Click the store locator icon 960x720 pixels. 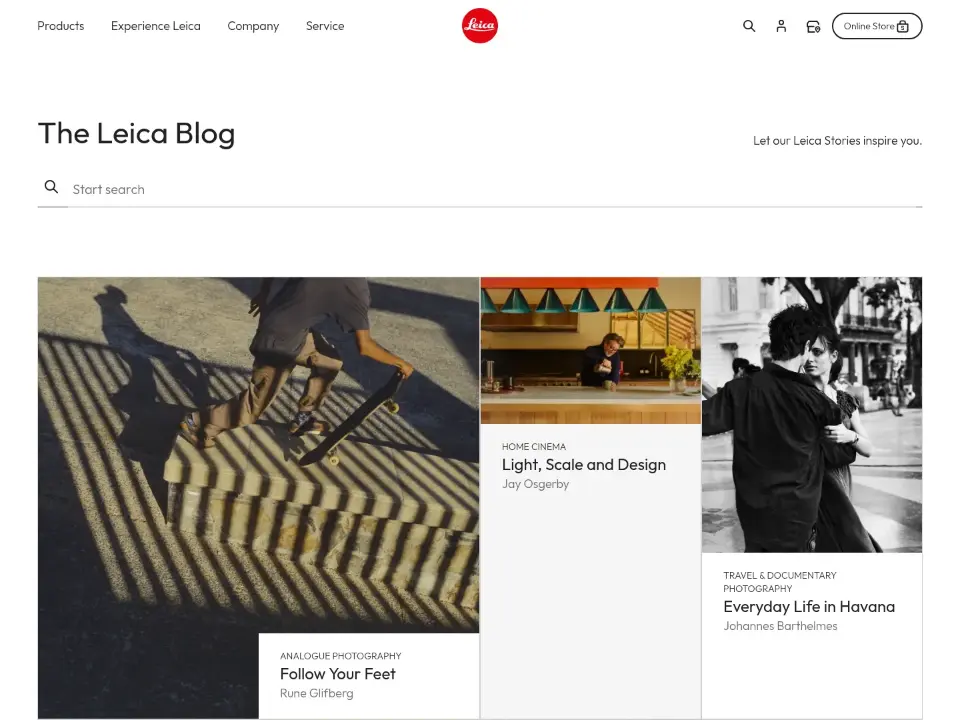coord(813,26)
